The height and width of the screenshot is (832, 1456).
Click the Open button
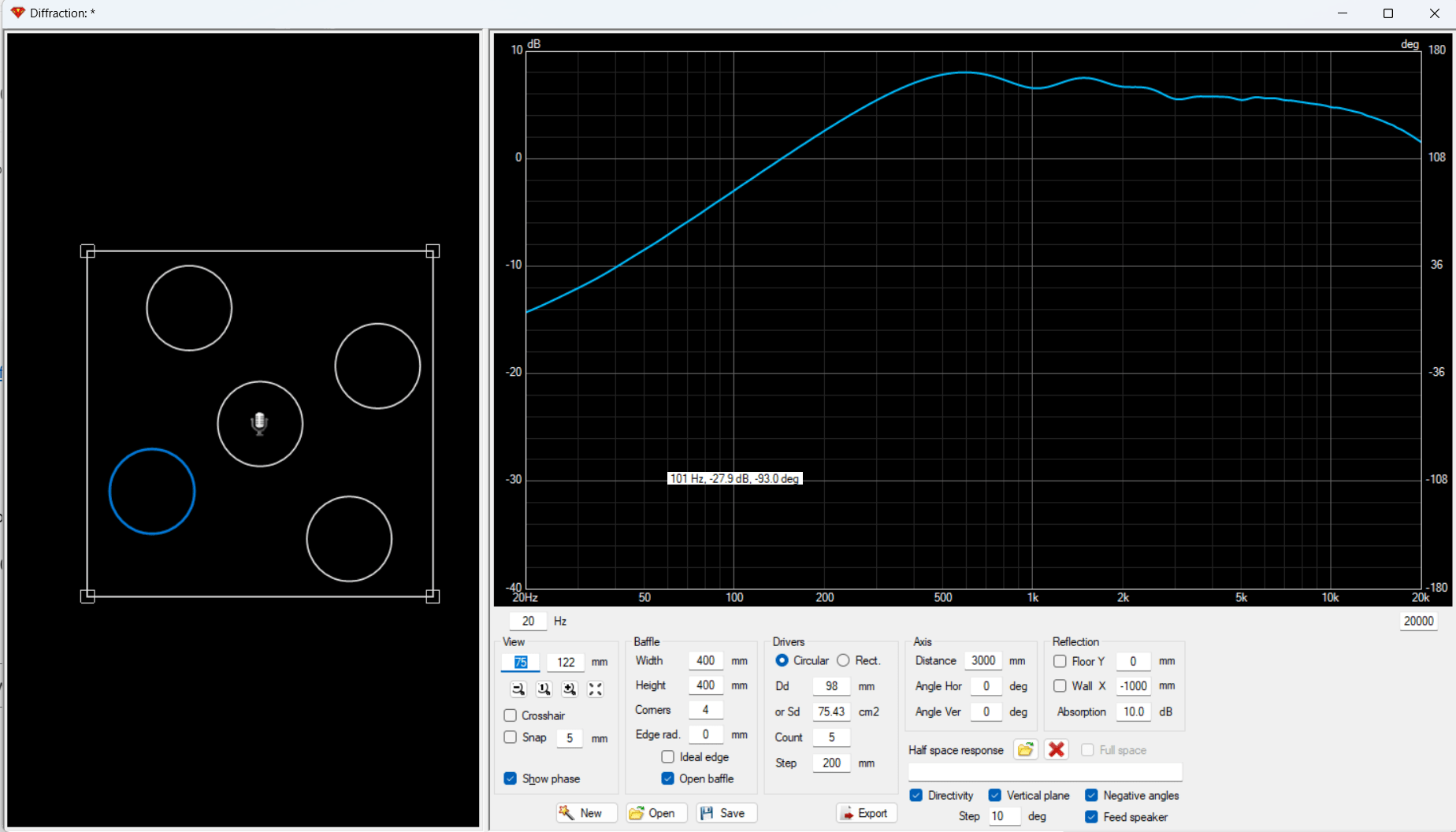tap(656, 813)
